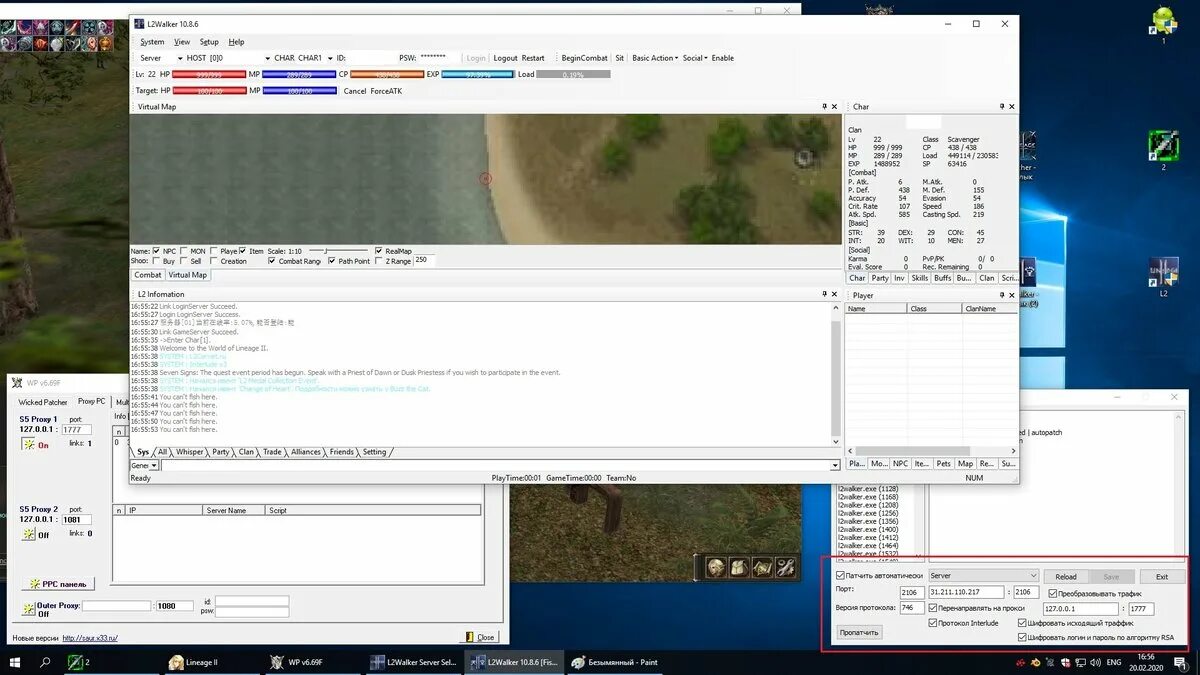Switch to Wicked Patcher tab

pos(43,402)
